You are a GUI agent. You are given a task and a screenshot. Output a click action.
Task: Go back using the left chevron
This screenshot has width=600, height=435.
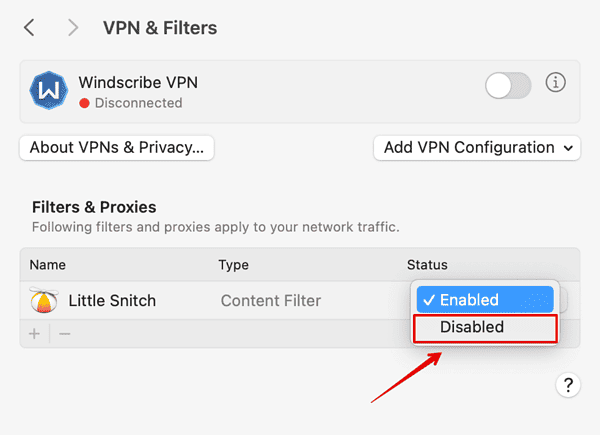[30, 28]
